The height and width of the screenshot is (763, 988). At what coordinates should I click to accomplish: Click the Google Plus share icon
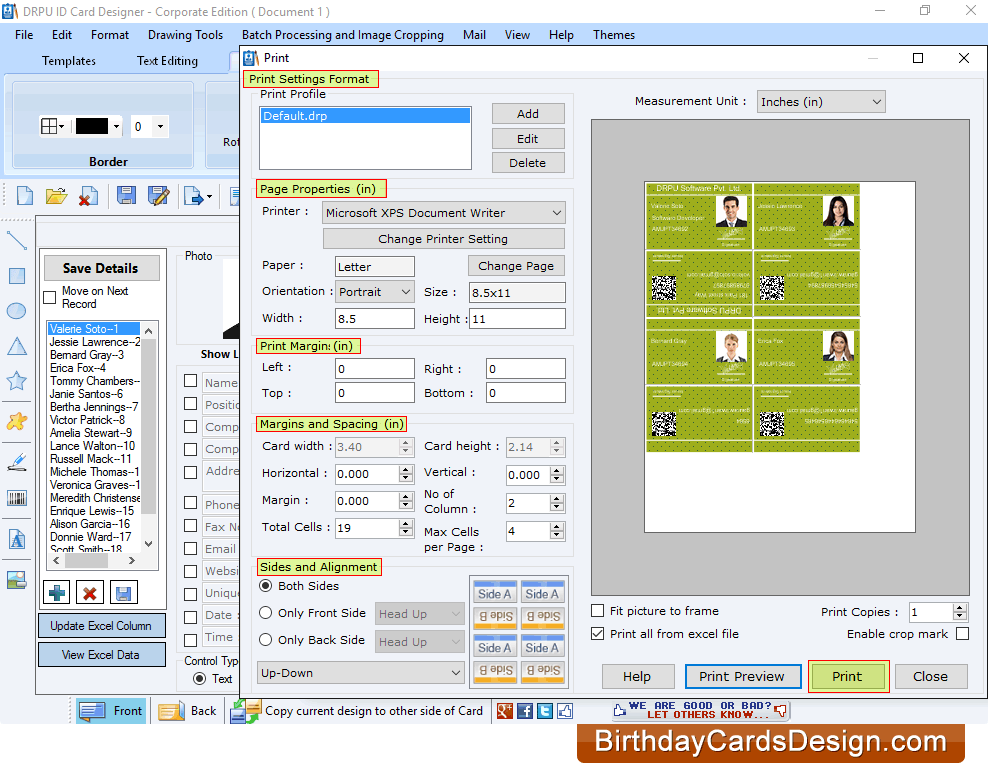click(505, 711)
